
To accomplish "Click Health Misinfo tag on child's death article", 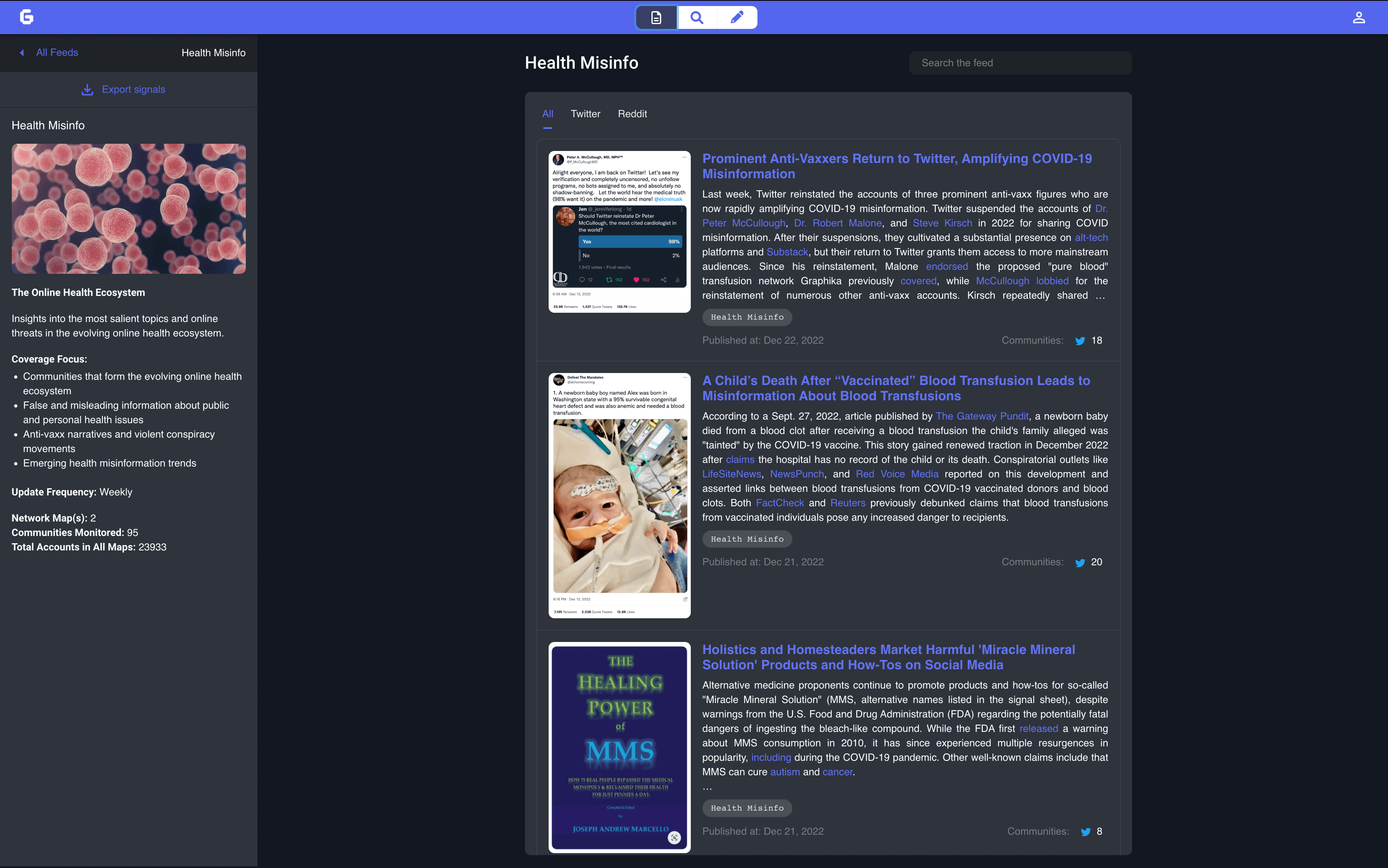I will coord(747,539).
